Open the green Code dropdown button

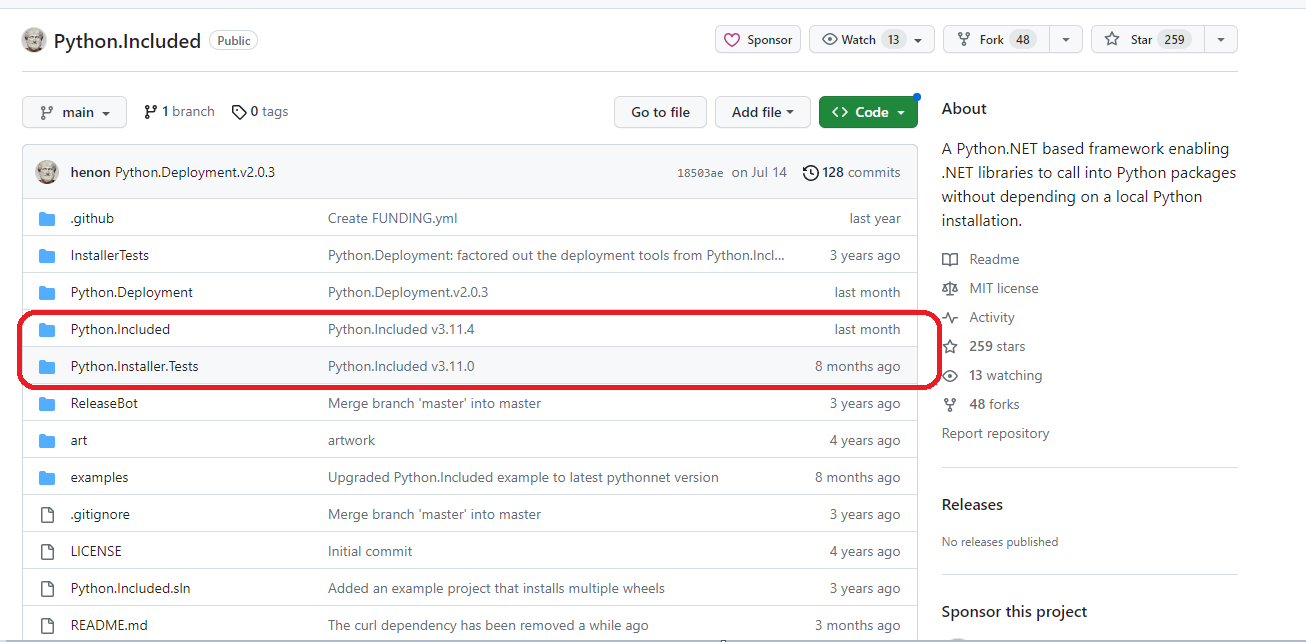click(868, 112)
